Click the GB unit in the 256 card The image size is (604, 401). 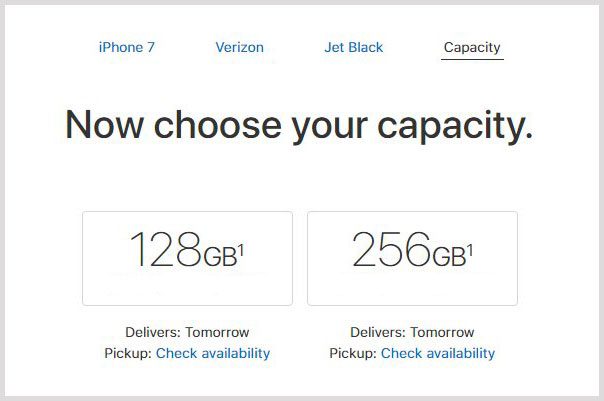coord(447,256)
